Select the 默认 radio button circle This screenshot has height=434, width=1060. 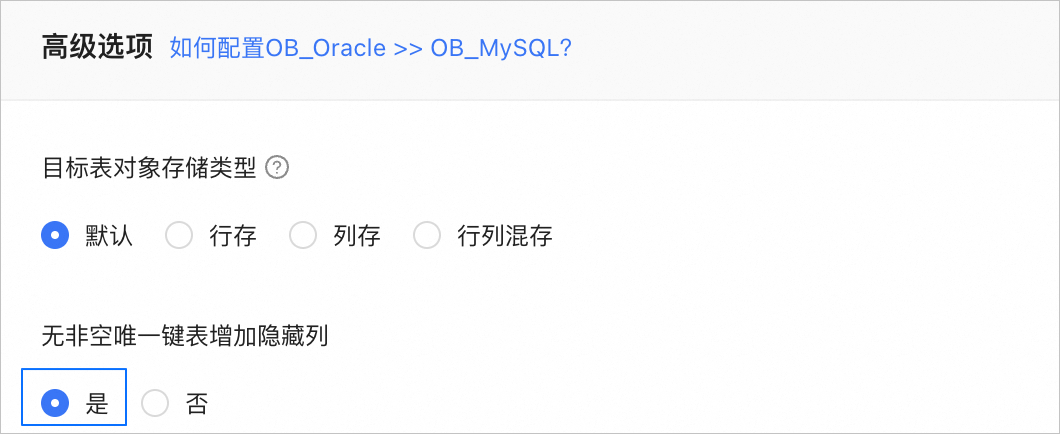click(54, 236)
